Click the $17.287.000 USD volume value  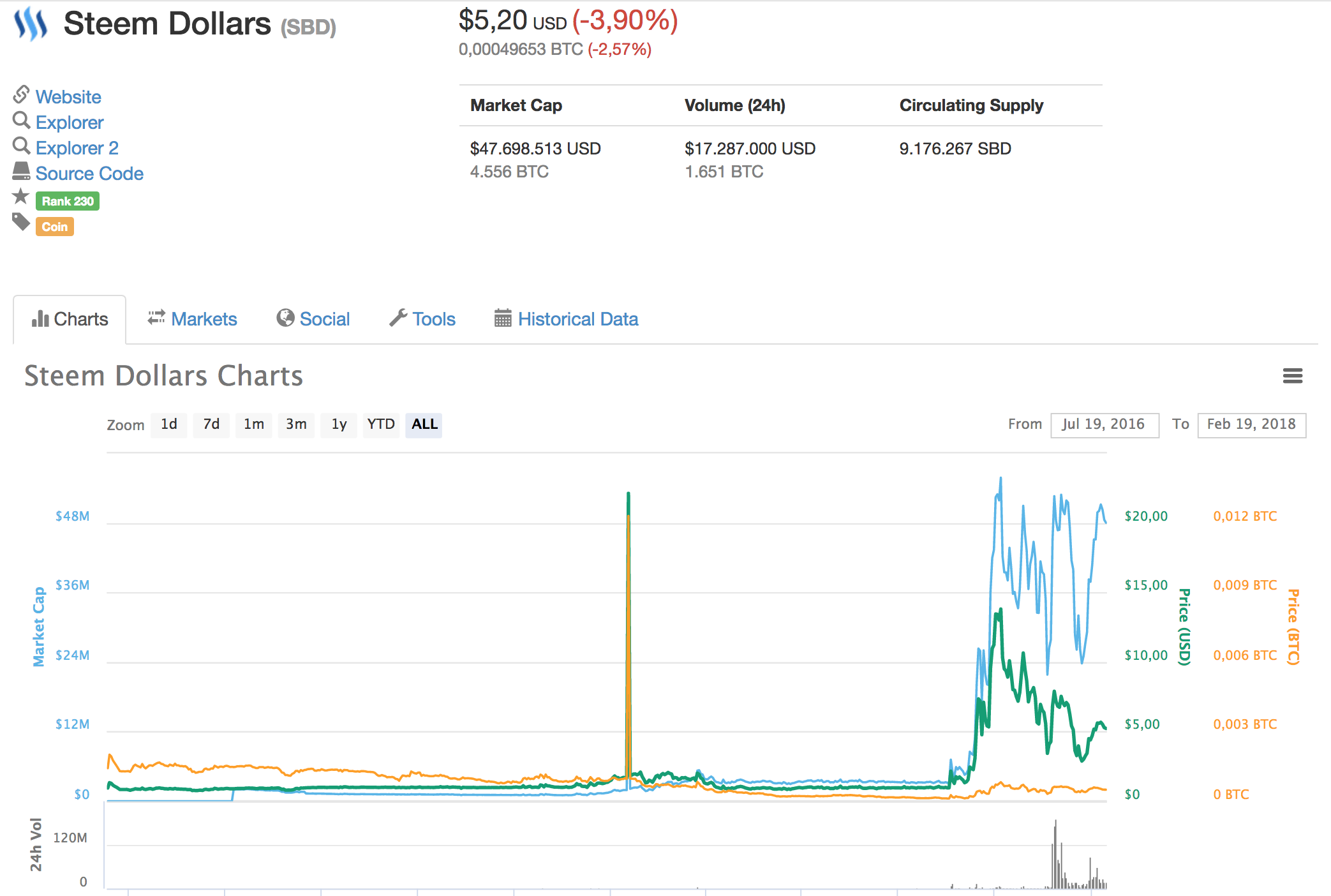[750, 149]
